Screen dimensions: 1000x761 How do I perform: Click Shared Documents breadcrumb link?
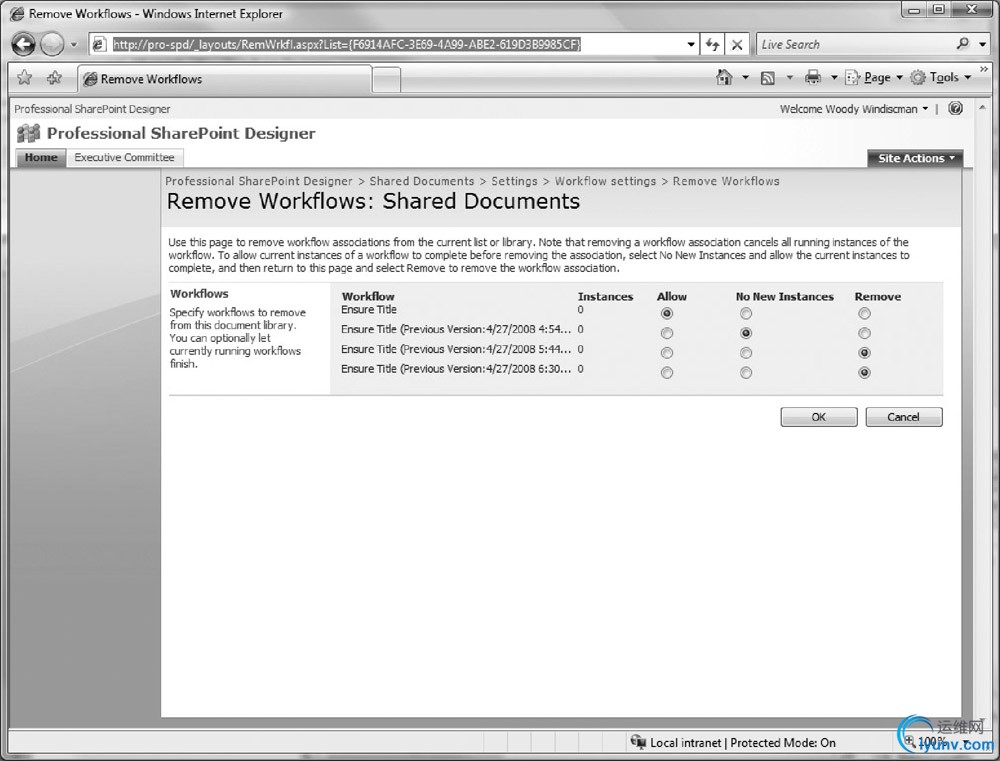click(422, 181)
